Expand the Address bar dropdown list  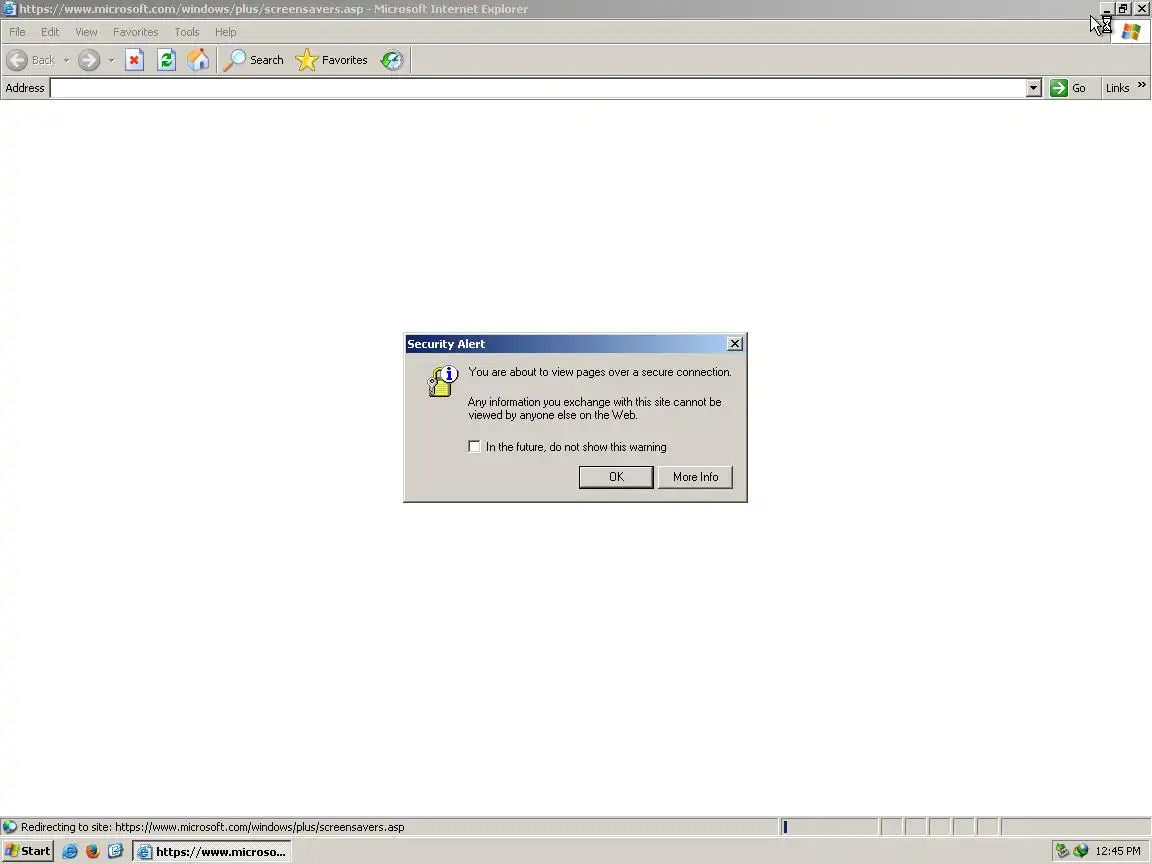click(x=1034, y=88)
